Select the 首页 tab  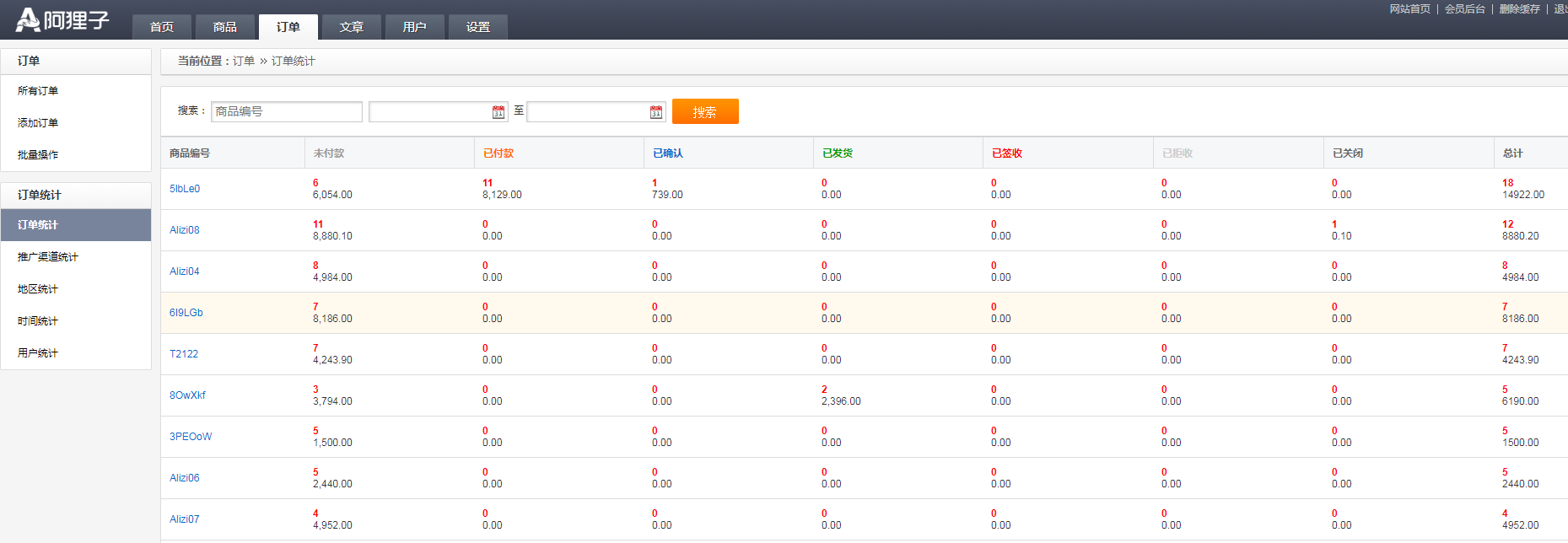(x=161, y=27)
